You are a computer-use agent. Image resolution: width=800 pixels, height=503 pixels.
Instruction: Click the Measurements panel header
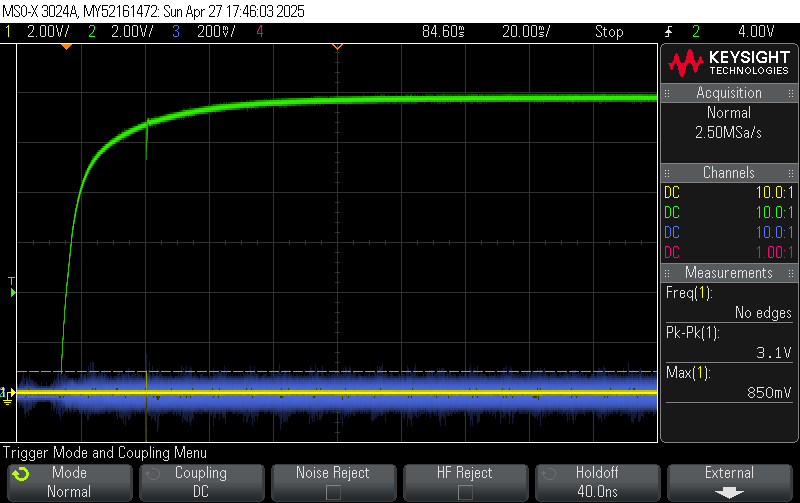coord(729,272)
